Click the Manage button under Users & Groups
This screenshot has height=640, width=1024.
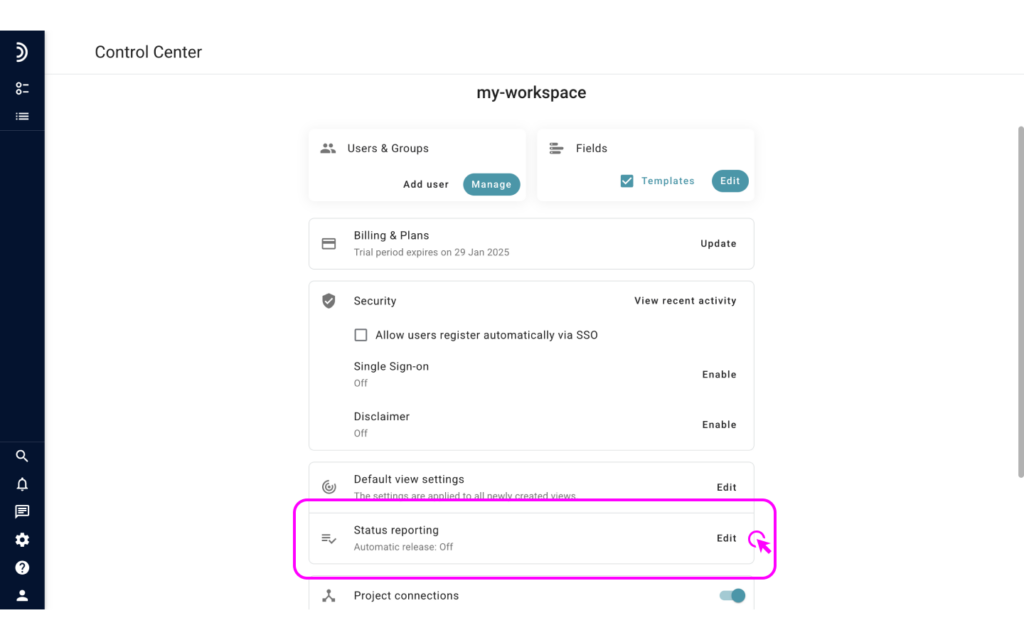point(491,184)
